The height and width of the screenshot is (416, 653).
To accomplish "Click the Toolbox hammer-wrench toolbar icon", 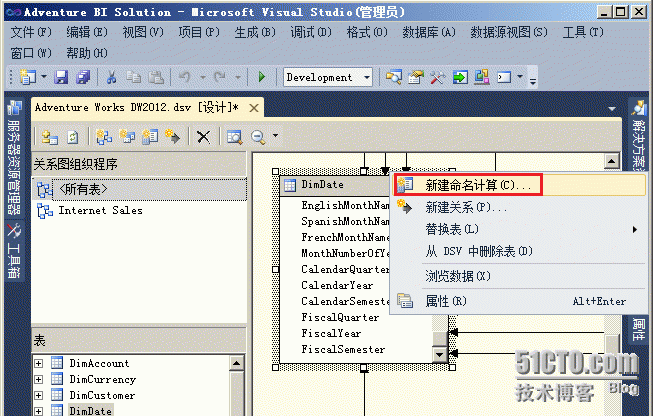I will [x=438, y=77].
